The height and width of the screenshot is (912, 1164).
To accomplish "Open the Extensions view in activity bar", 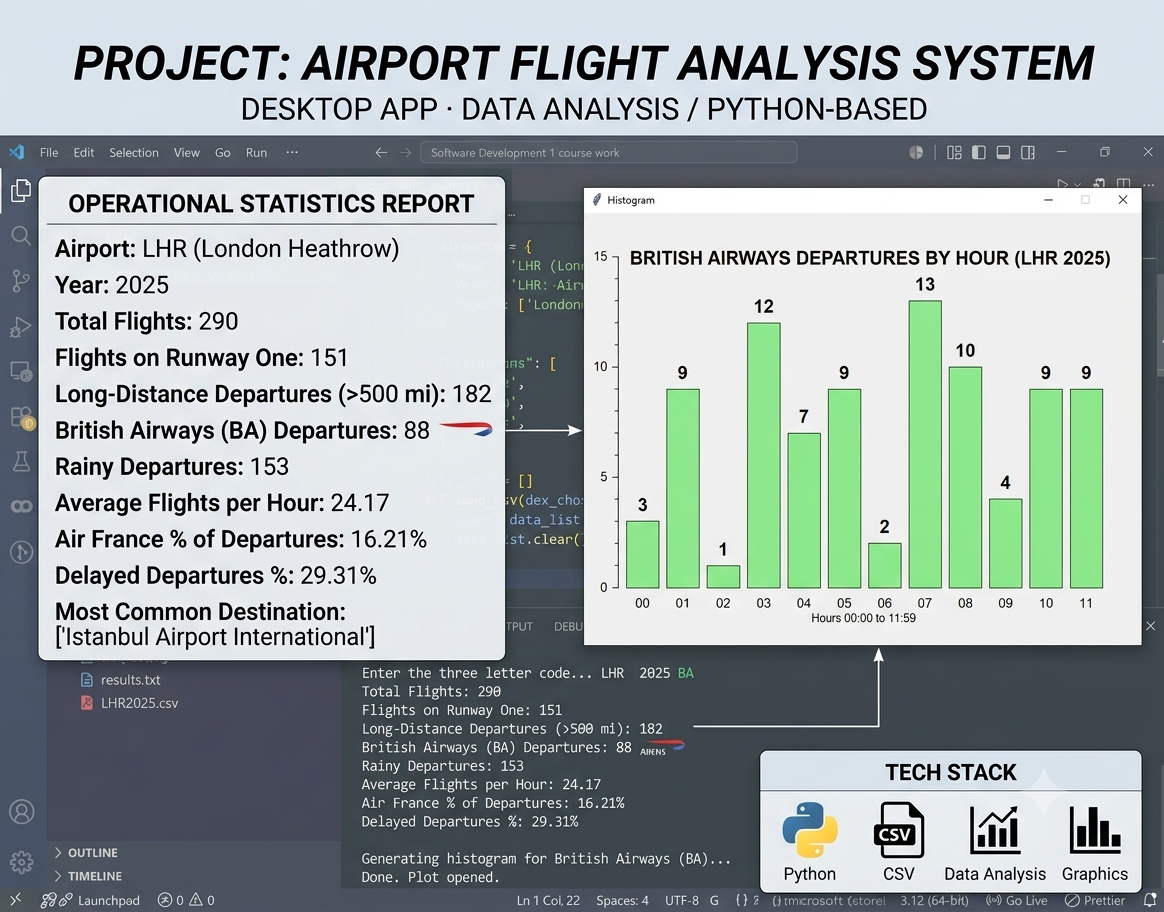I will click(x=22, y=417).
